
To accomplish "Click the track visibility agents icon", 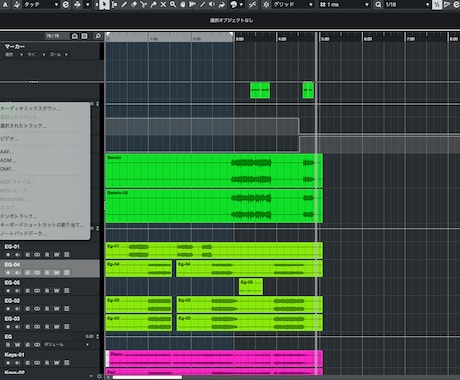I will pyautogui.click(x=75, y=36).
